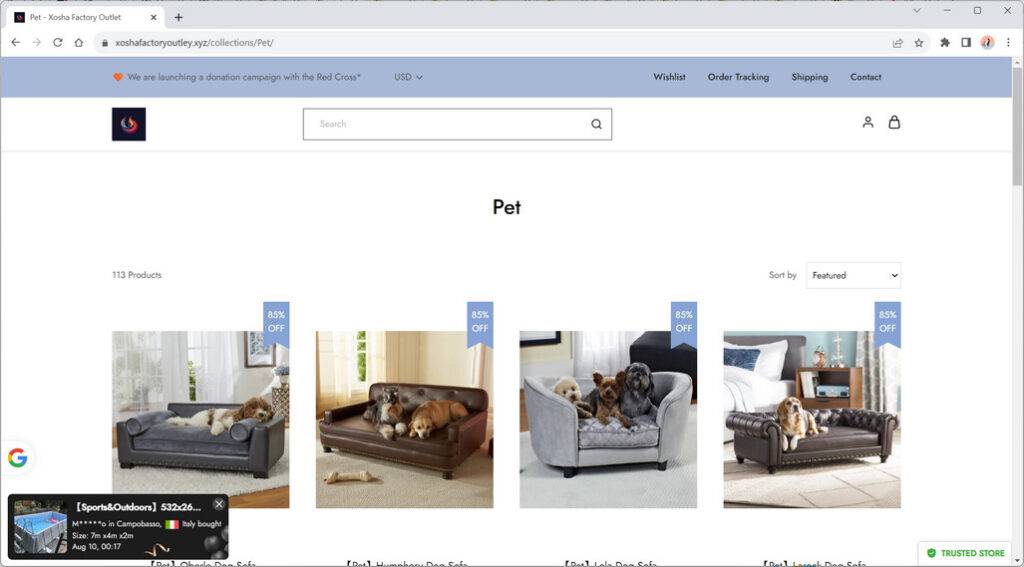The image size is (1024, 567).
Task: Click the Google G floating badge
Action: pyautogui.click(x=18, y=458)
